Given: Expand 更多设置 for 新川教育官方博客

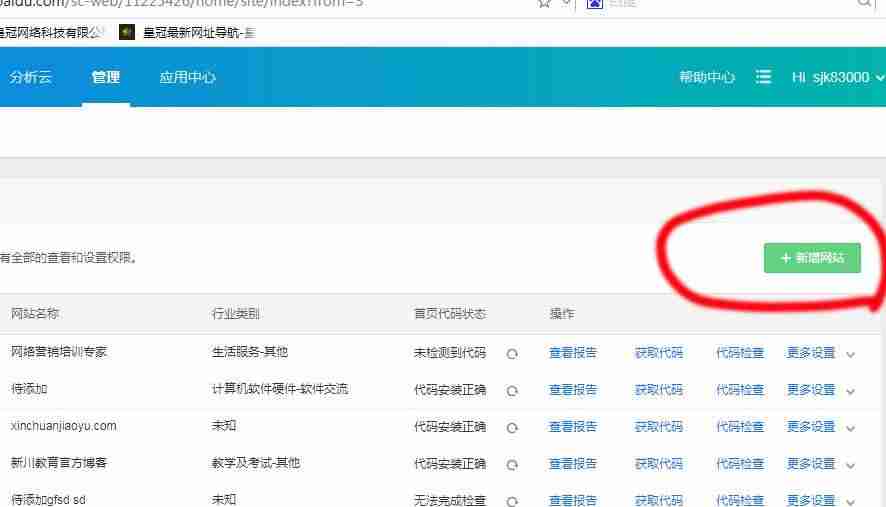Looking at the screenshot, I should [x=820, y=463].
